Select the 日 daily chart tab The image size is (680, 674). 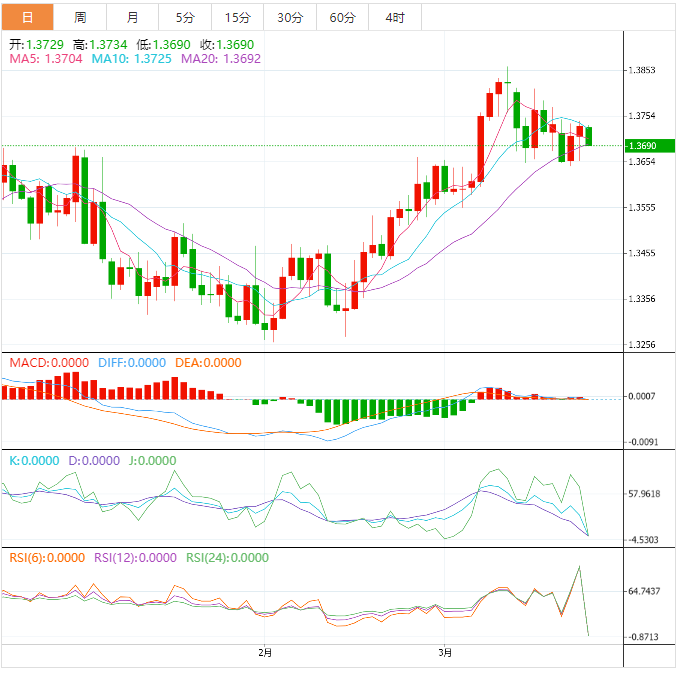[27, 17]
